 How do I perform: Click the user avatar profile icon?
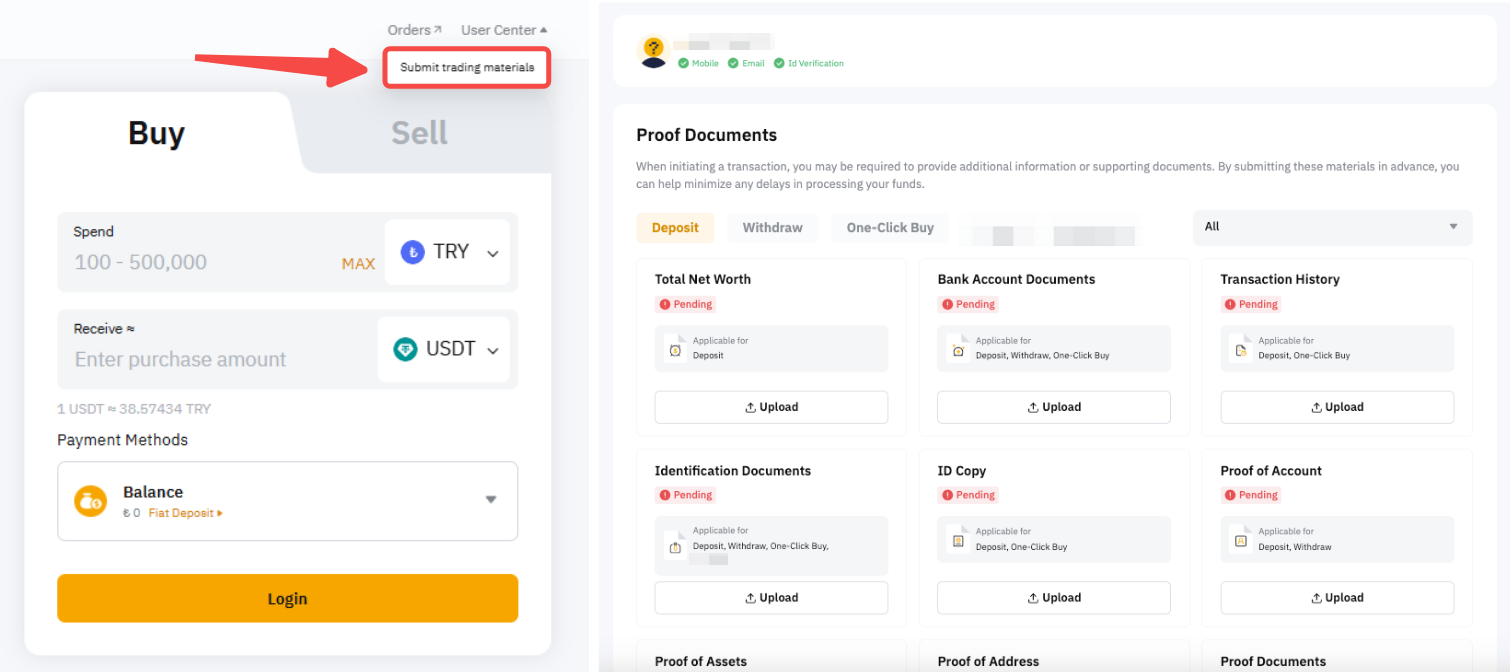tap(653, 52)
